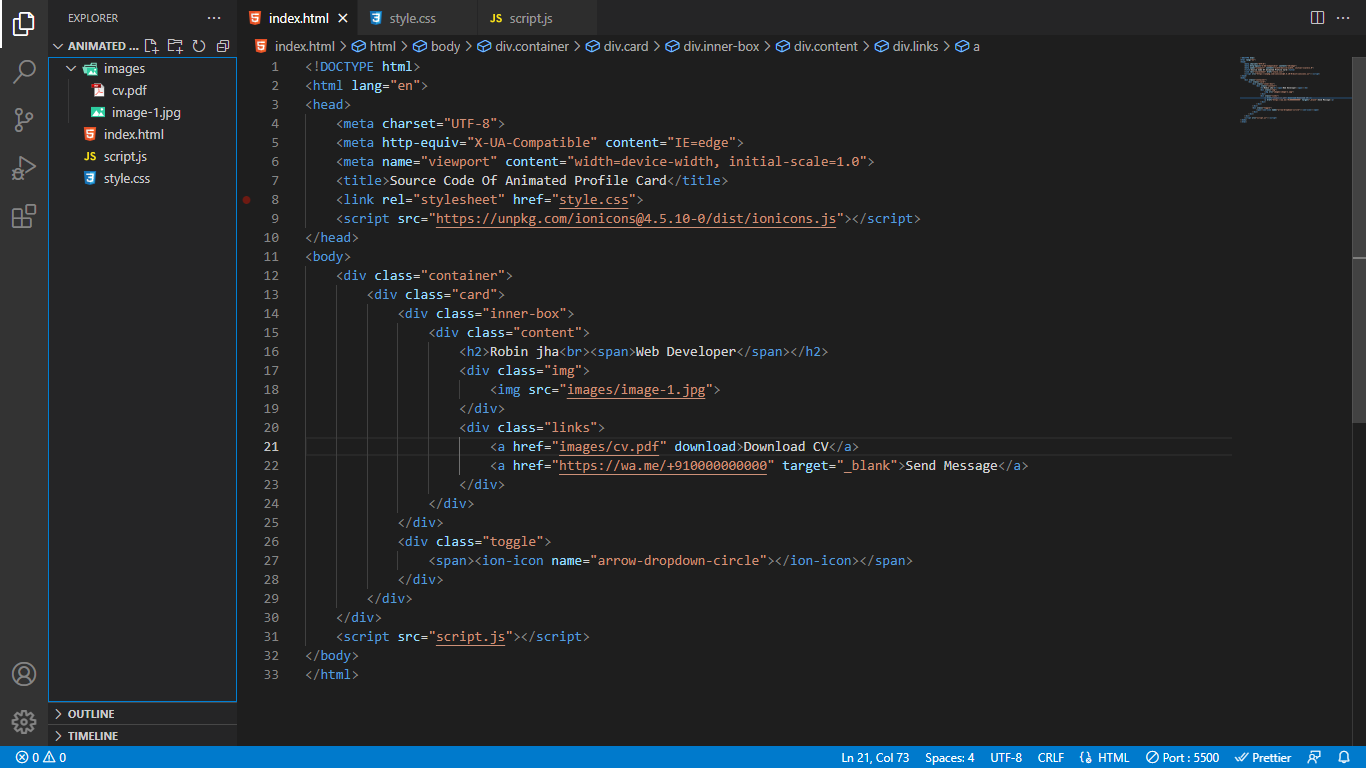1366x768 pixels.
Task: Open the Extensions view
Action: pyautogui.click(x=24, y=216)
